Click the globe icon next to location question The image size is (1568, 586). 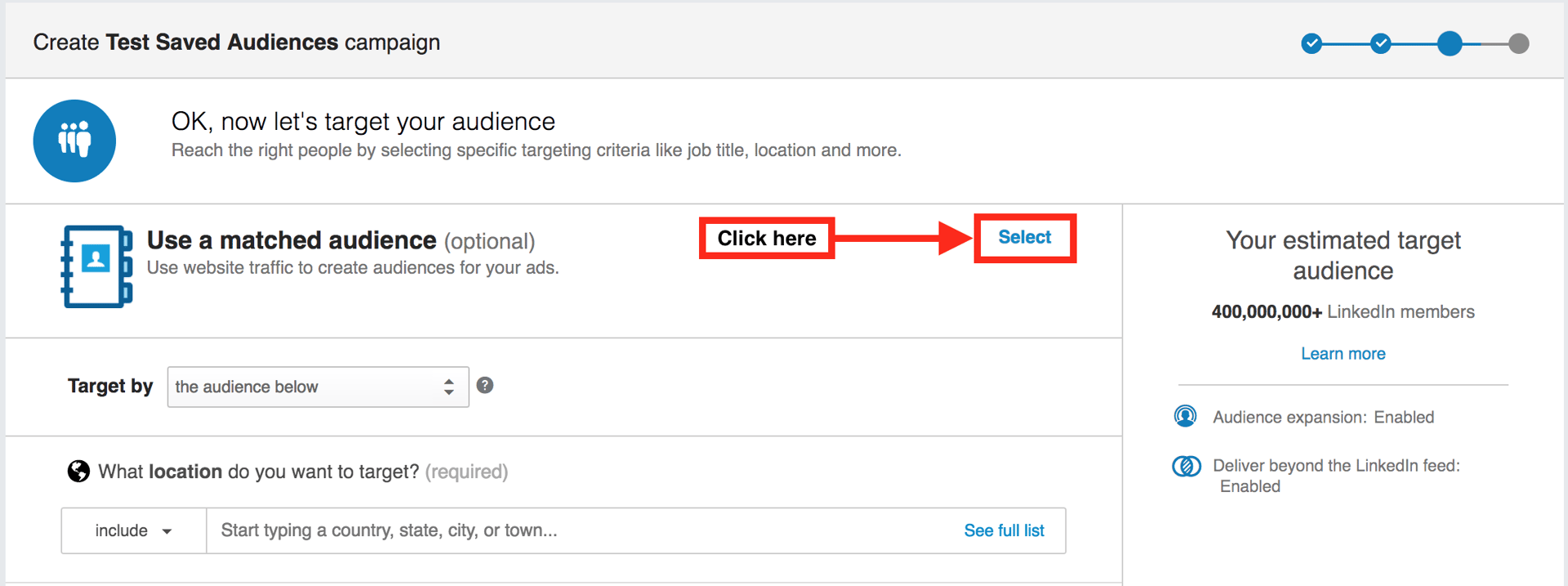(x=78, y=471)
